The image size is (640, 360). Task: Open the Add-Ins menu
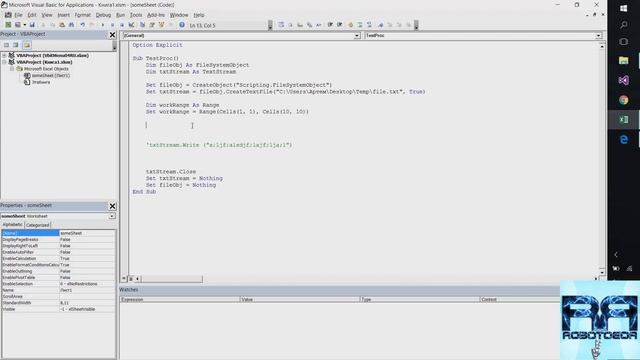click(156, 15)
